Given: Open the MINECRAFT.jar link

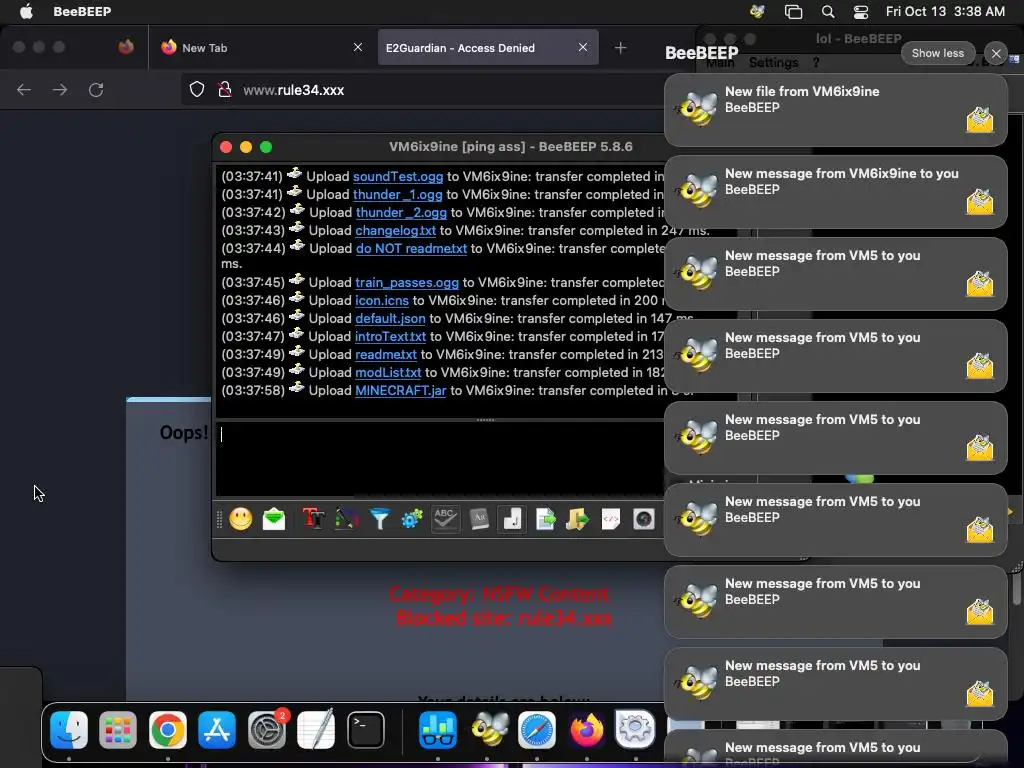Looking at the screenshot, I should coord(400,391).
